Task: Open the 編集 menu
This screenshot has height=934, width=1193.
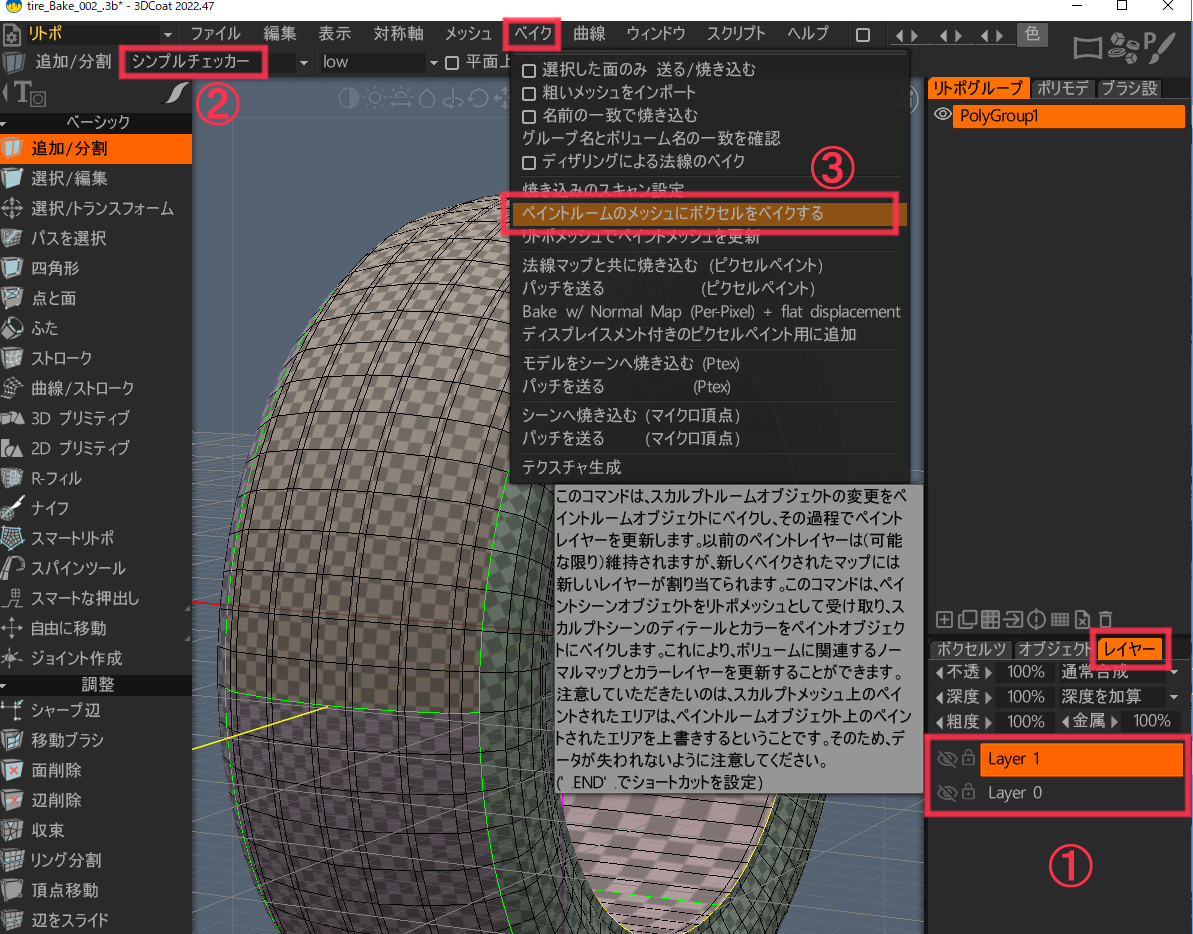Action: coord(279,33)
